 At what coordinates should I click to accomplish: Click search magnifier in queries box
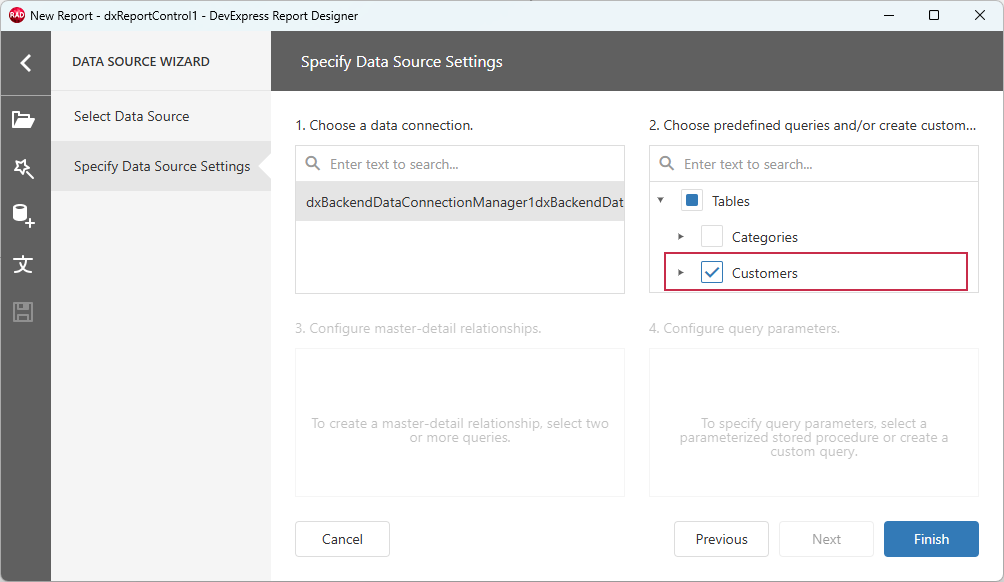[x=667, y=164]
